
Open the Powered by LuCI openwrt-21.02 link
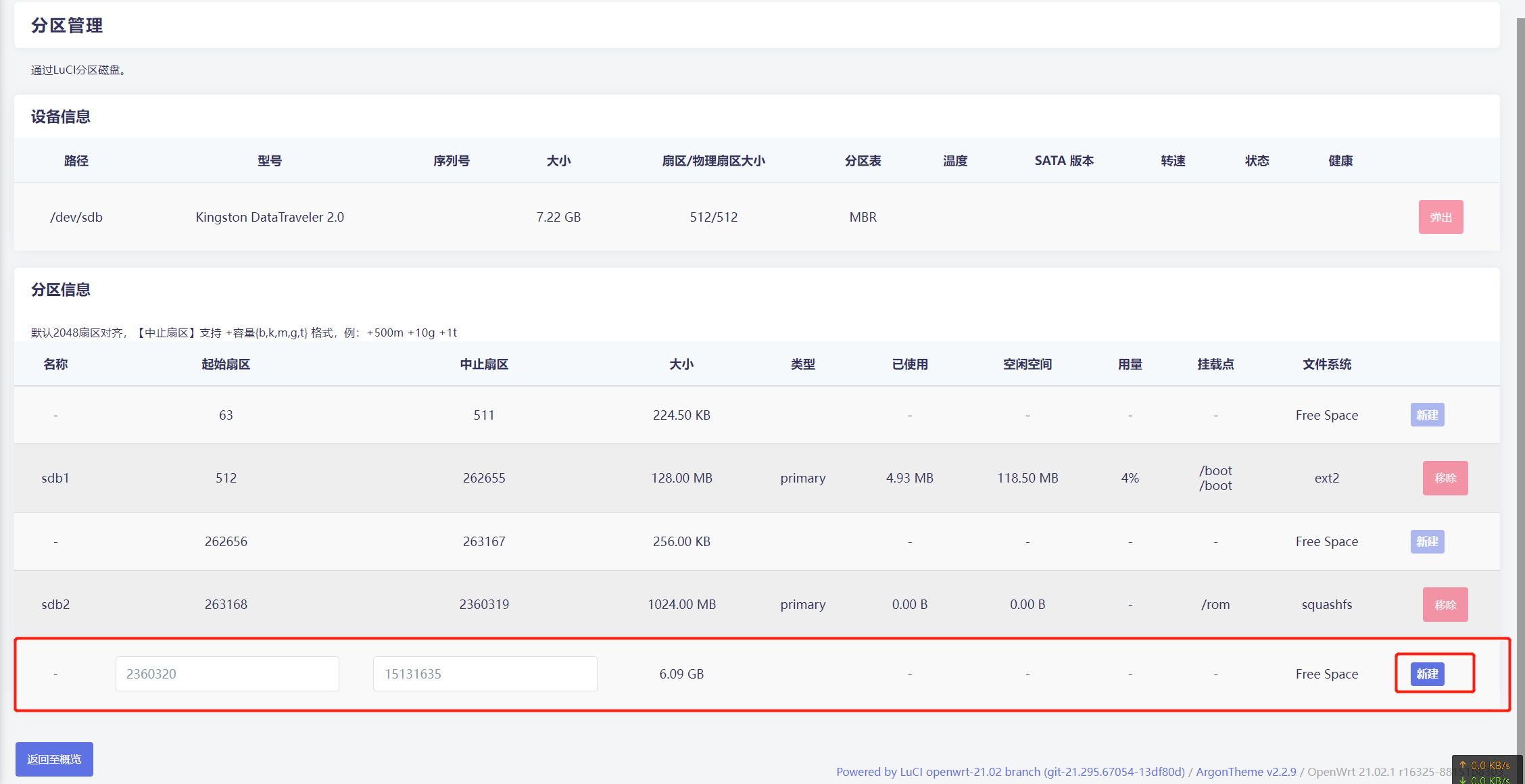1010,772
